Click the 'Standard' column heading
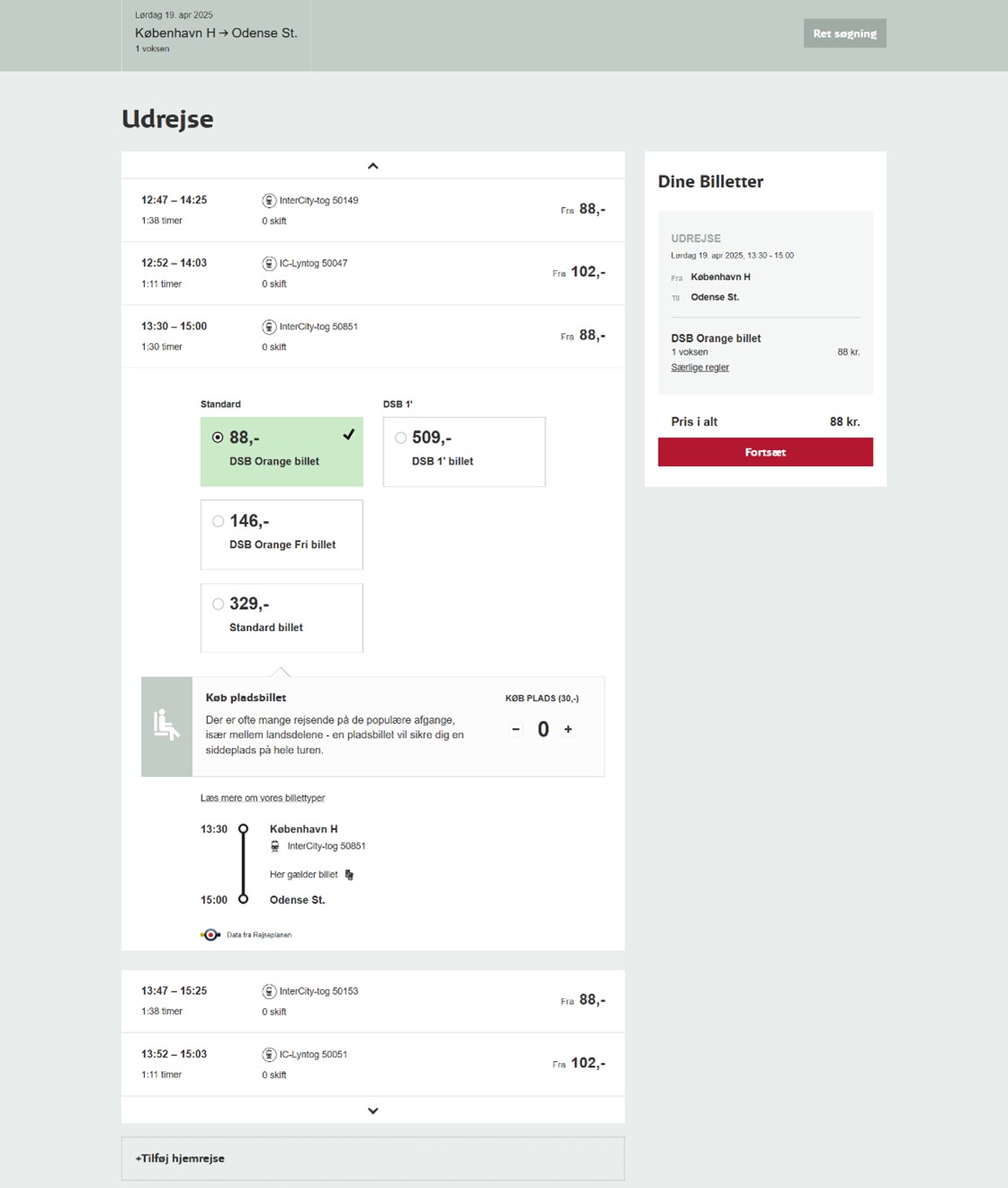Screen dimensions: 1008x1188 point(220,404)
